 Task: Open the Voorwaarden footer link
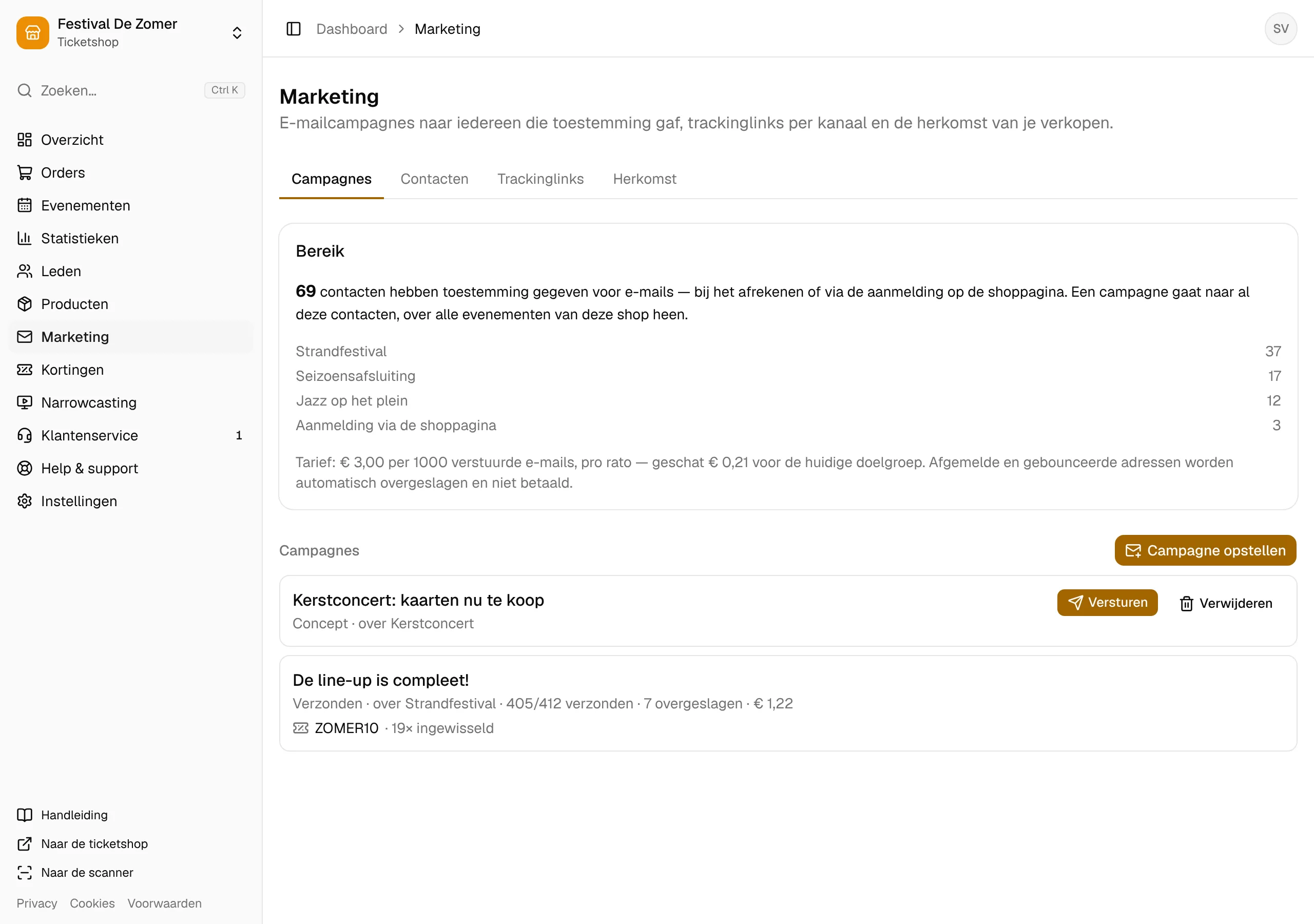(165, 903)
